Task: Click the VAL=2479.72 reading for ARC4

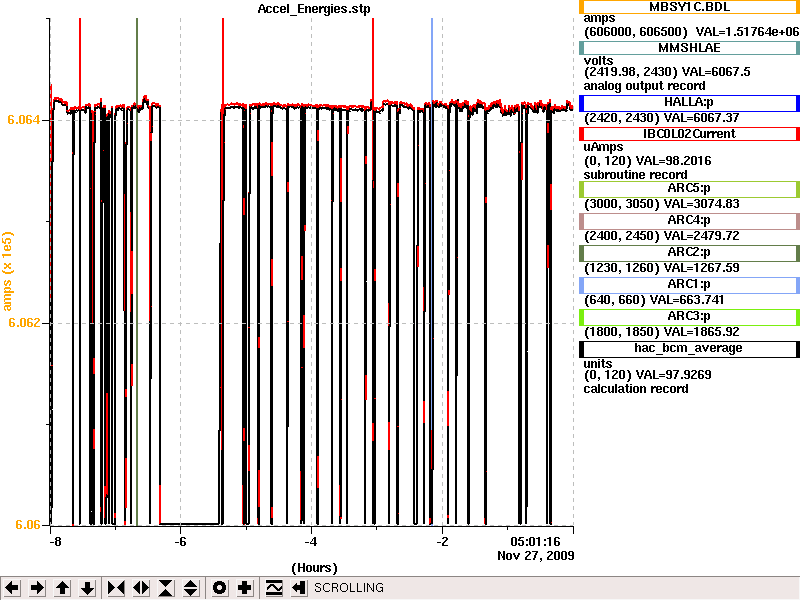Action: click(x=700, y=236)
